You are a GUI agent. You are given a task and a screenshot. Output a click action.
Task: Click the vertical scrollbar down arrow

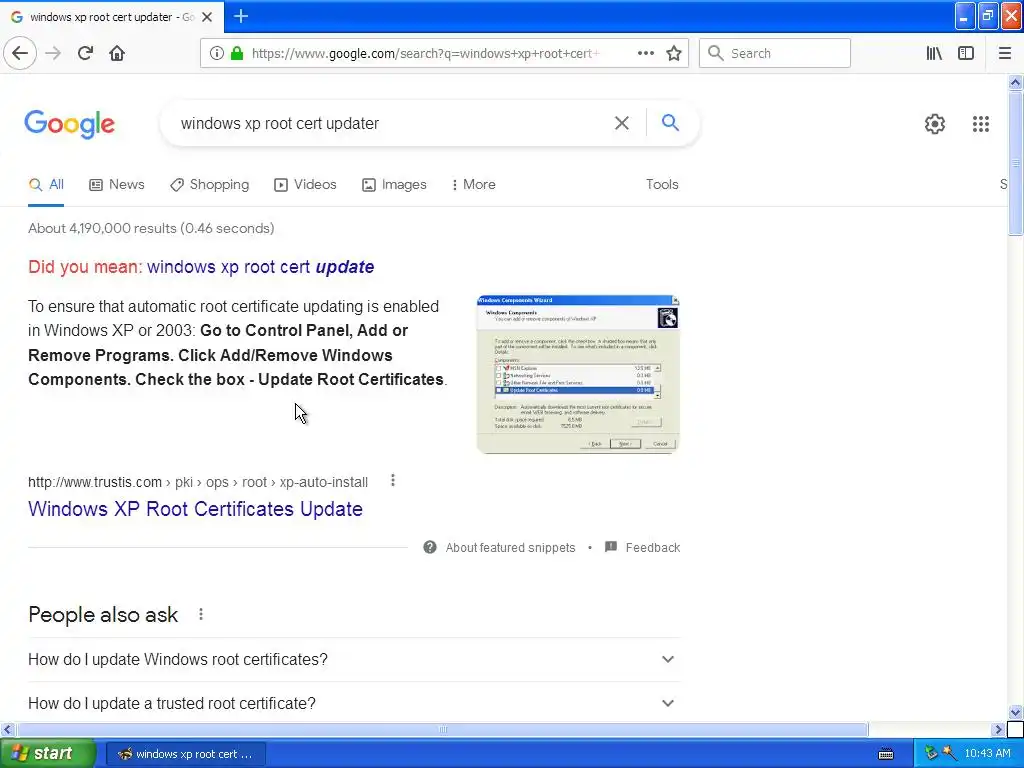tap(1015, 712)
